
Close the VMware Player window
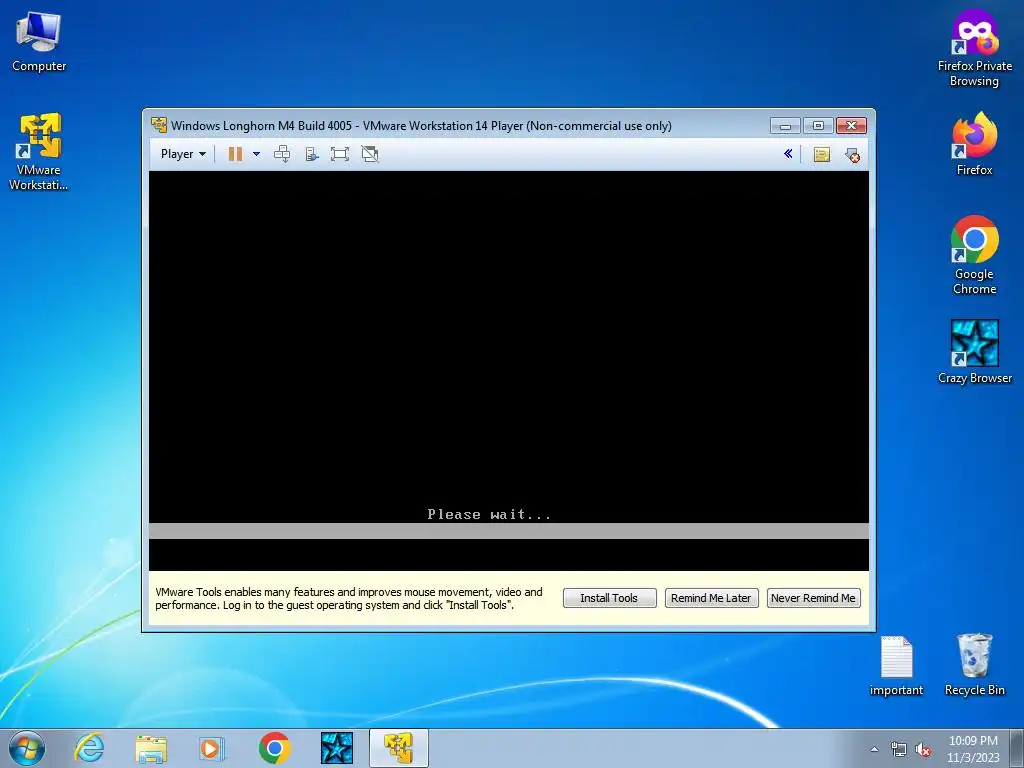click(852, 125)
